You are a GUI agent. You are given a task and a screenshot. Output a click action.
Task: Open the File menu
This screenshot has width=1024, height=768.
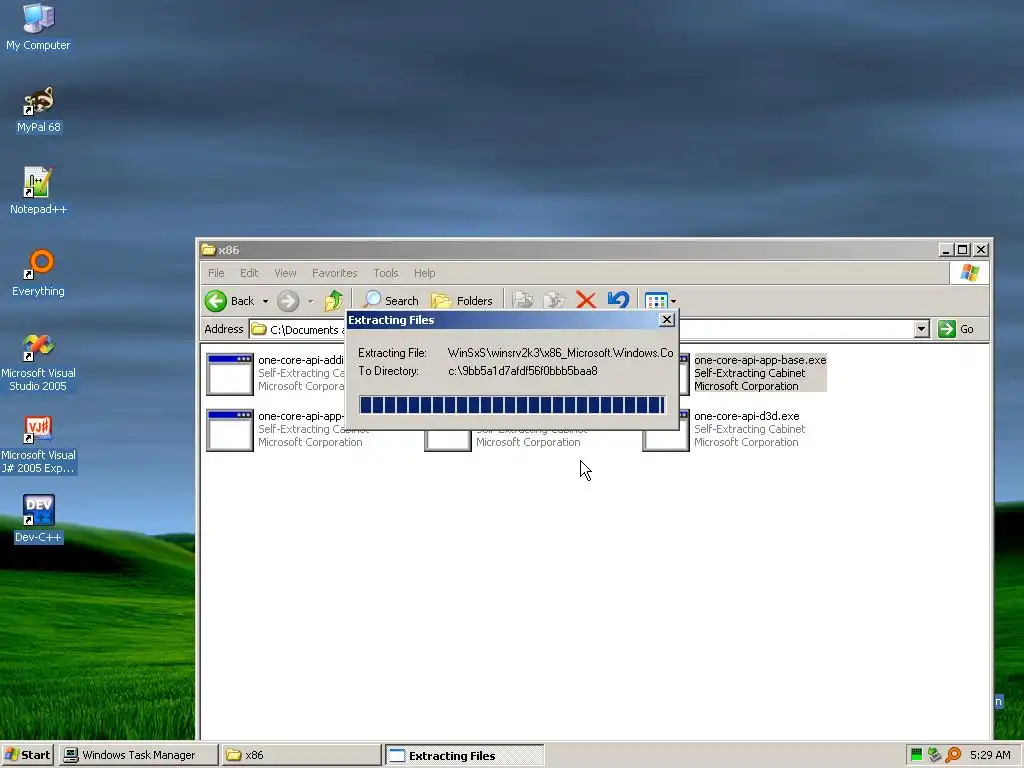pyautogui.click(x=216, y=273)
